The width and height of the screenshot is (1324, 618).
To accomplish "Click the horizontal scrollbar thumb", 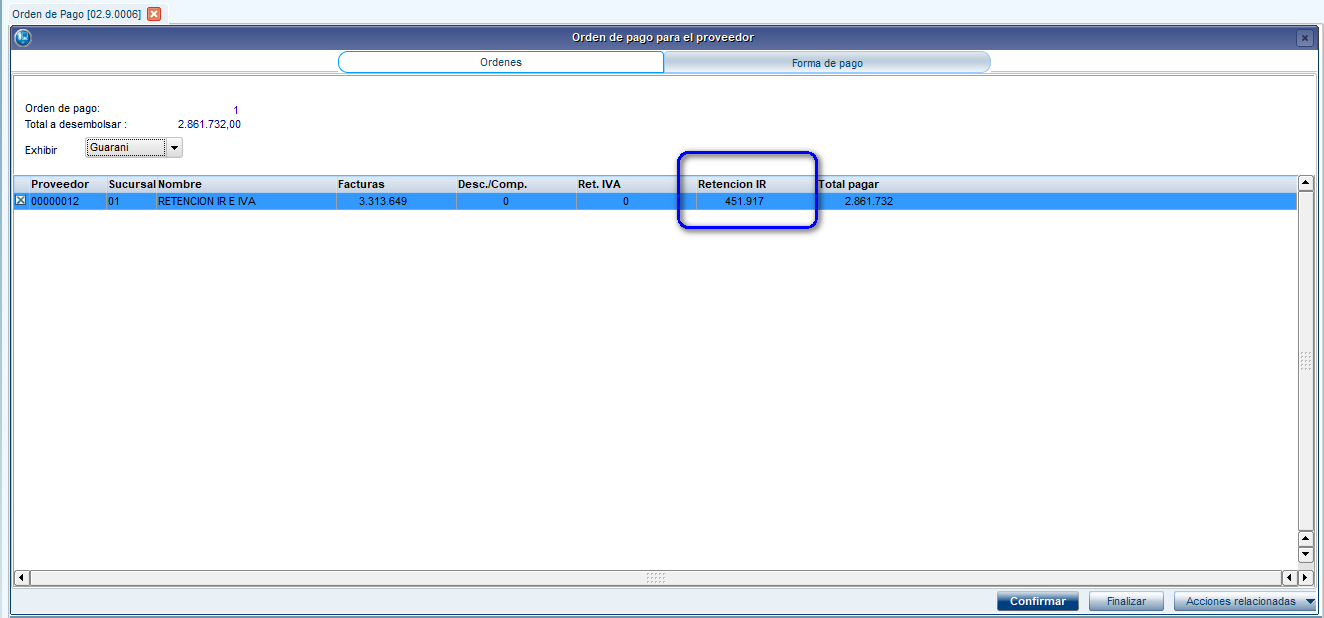I will tap(655, 577).
